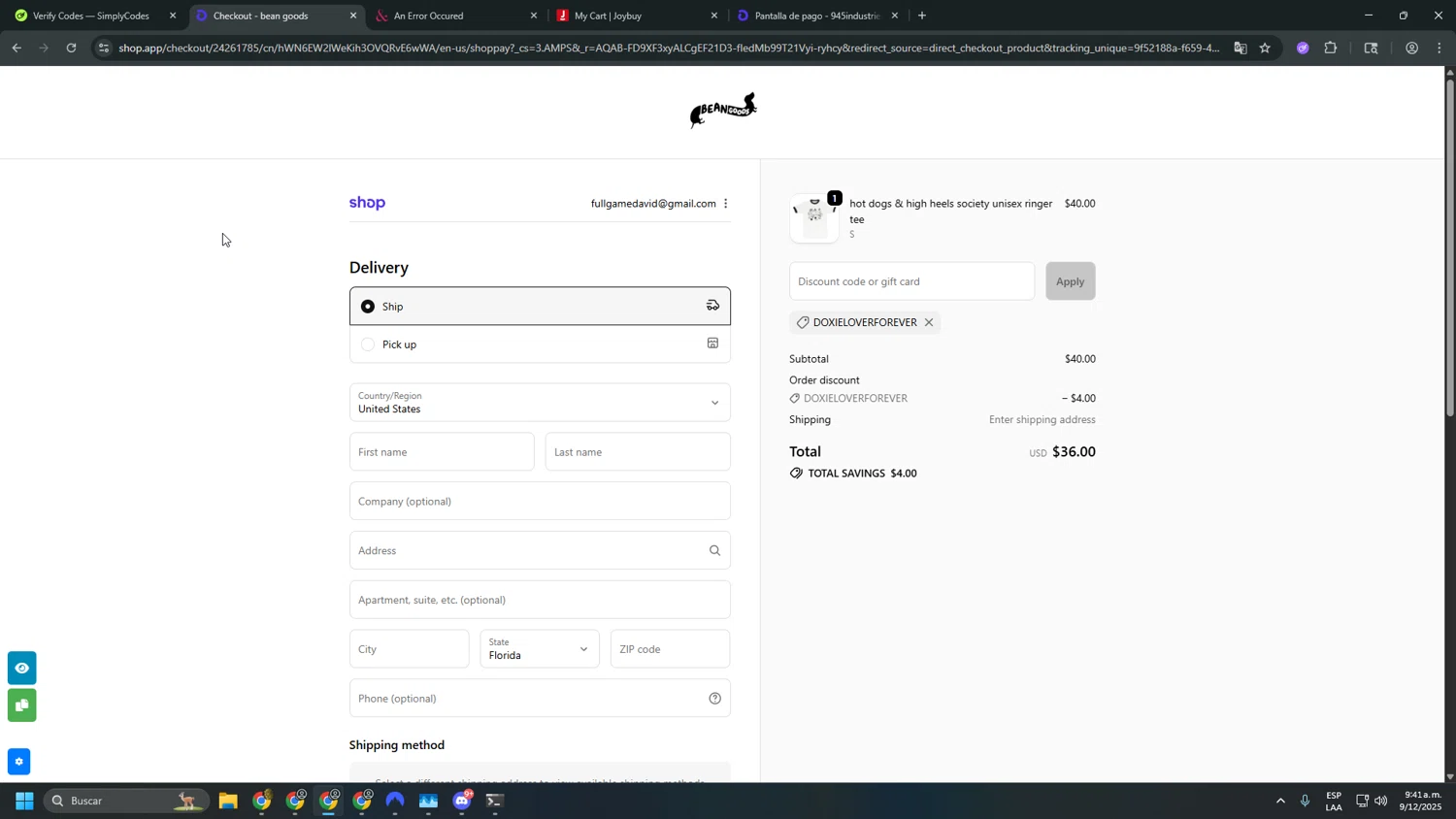The height and width of the screenshot is (819, 1456).
Task: Select the Pick up delivery option
Action: tap(540, 344)
